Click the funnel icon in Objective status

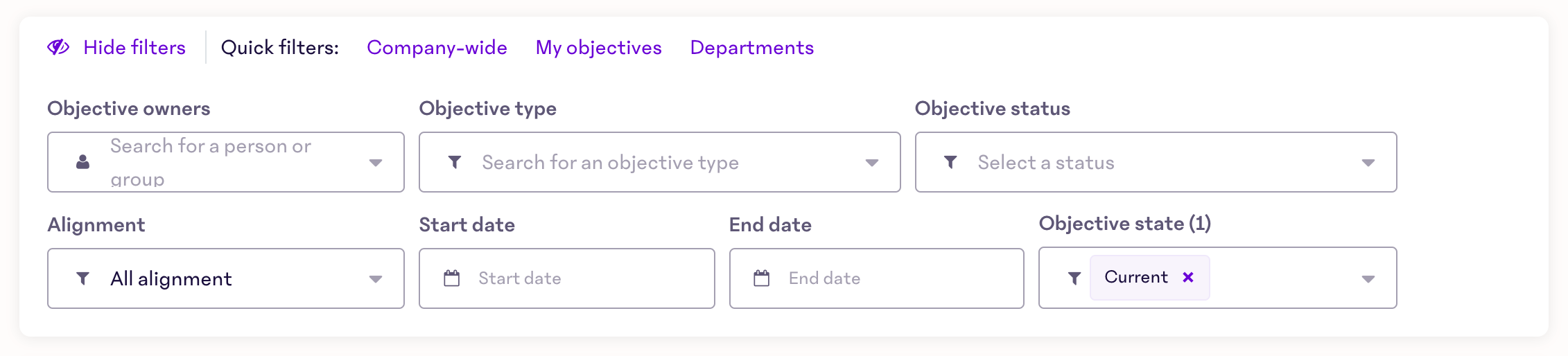click(x=950, y=162)
